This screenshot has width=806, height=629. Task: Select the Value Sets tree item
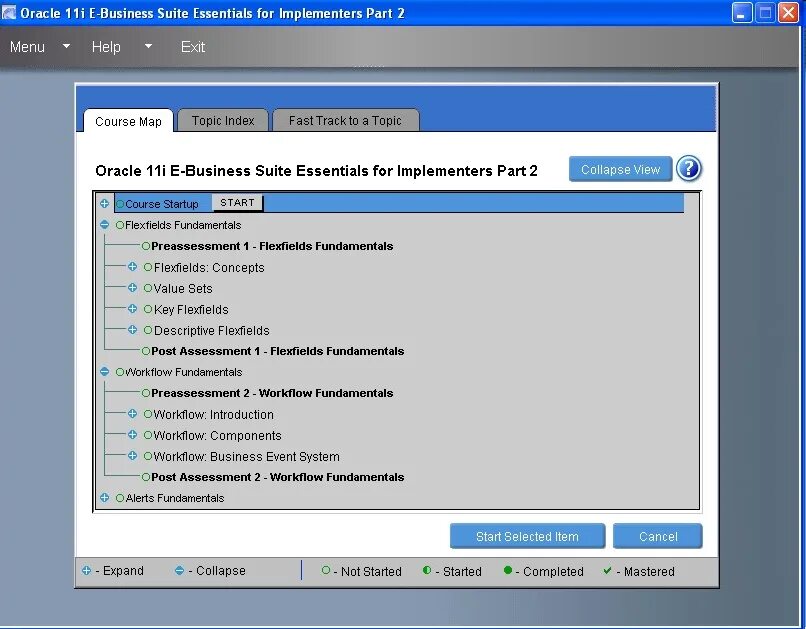click(183, 288)
